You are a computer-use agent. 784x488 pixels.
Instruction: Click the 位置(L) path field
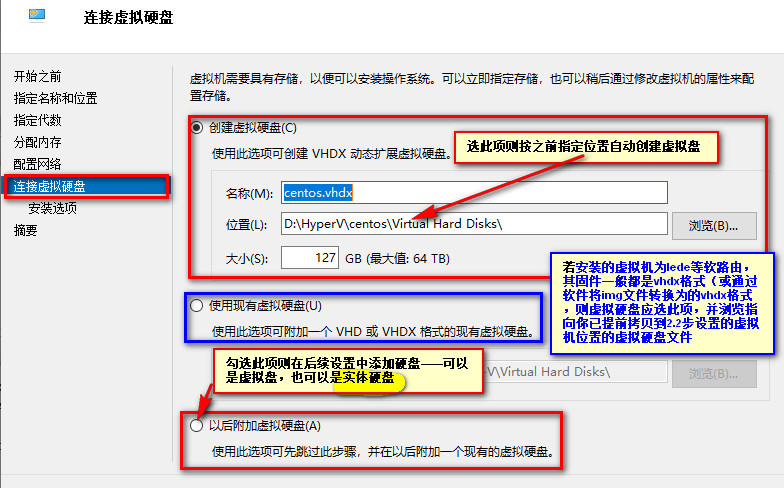pyautogui.click(x=474, y=224)
